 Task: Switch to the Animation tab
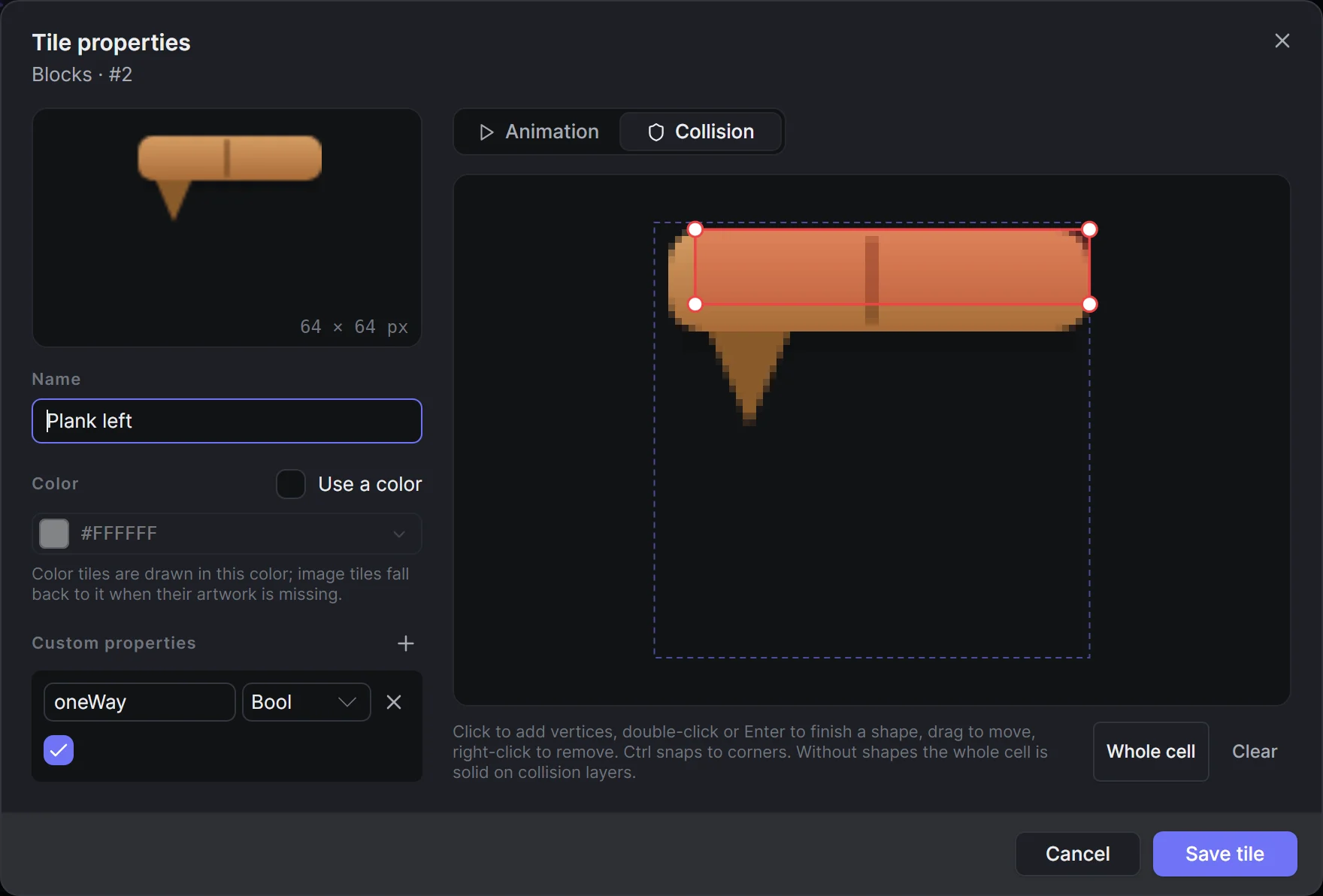[x=539, y=132]
